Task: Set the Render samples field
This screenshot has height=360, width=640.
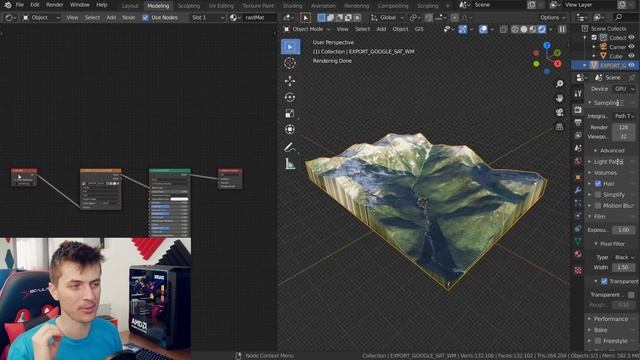Action: click(623, 127)
